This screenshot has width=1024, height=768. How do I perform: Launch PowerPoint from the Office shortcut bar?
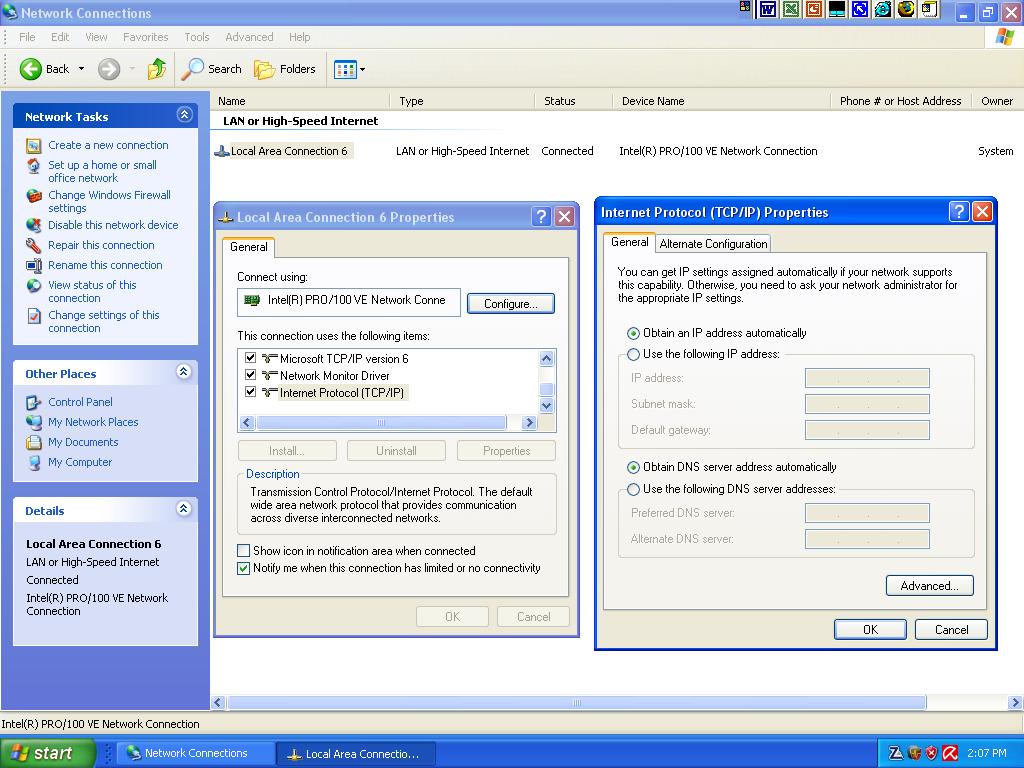coord(814,9)
